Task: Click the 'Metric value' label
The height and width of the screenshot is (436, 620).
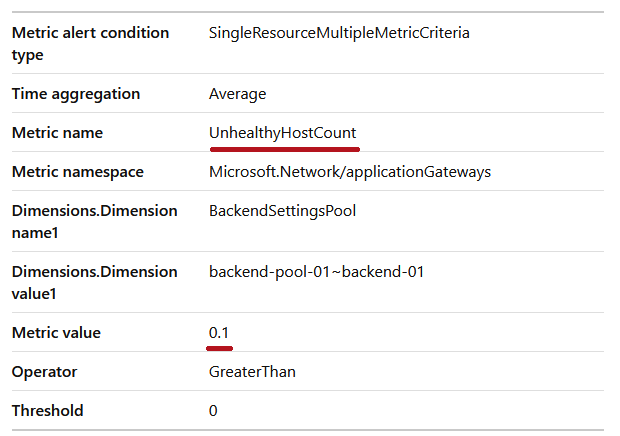Action: tap(56, 333)
